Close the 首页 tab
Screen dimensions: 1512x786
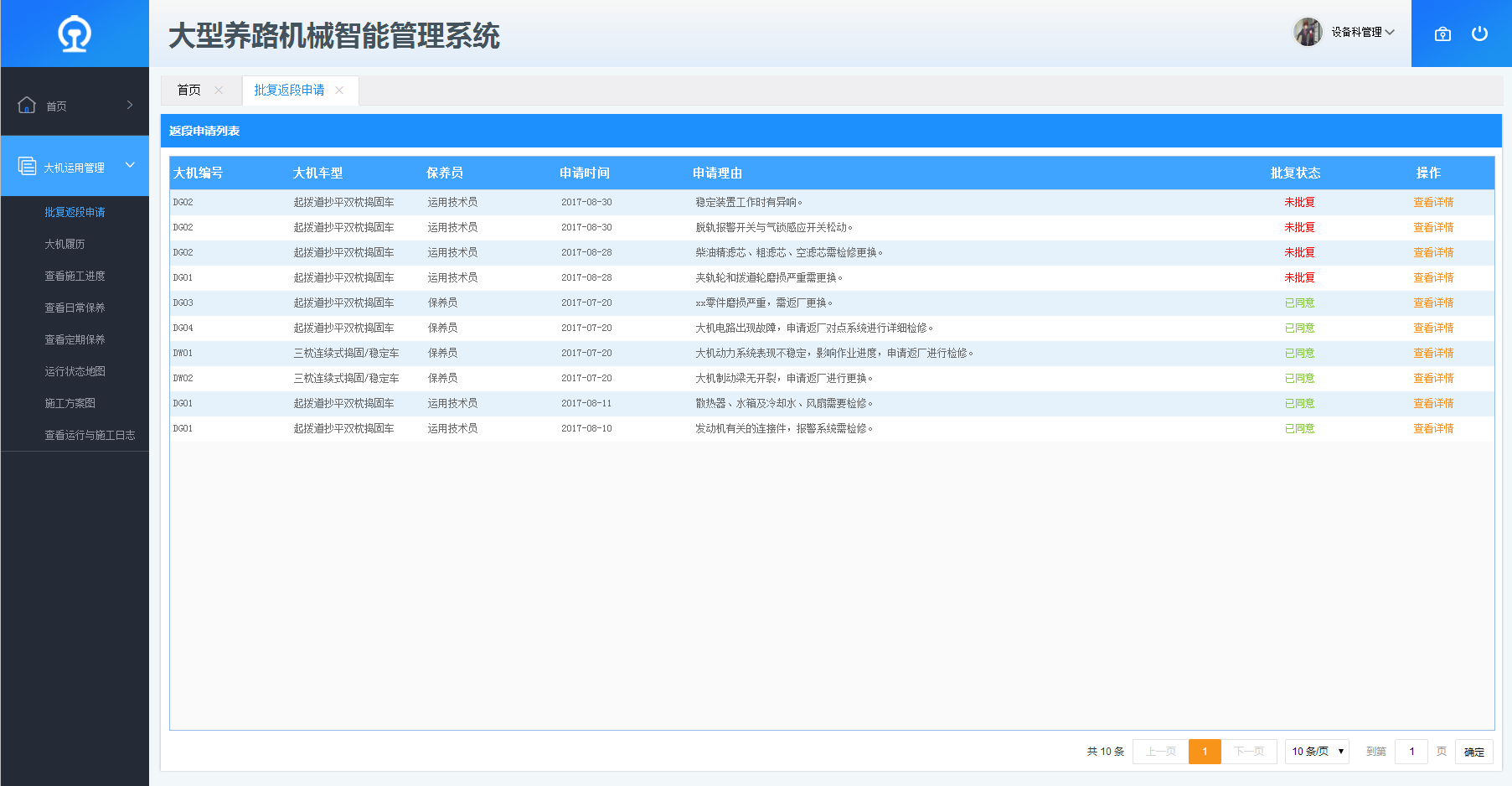point(219,90)
